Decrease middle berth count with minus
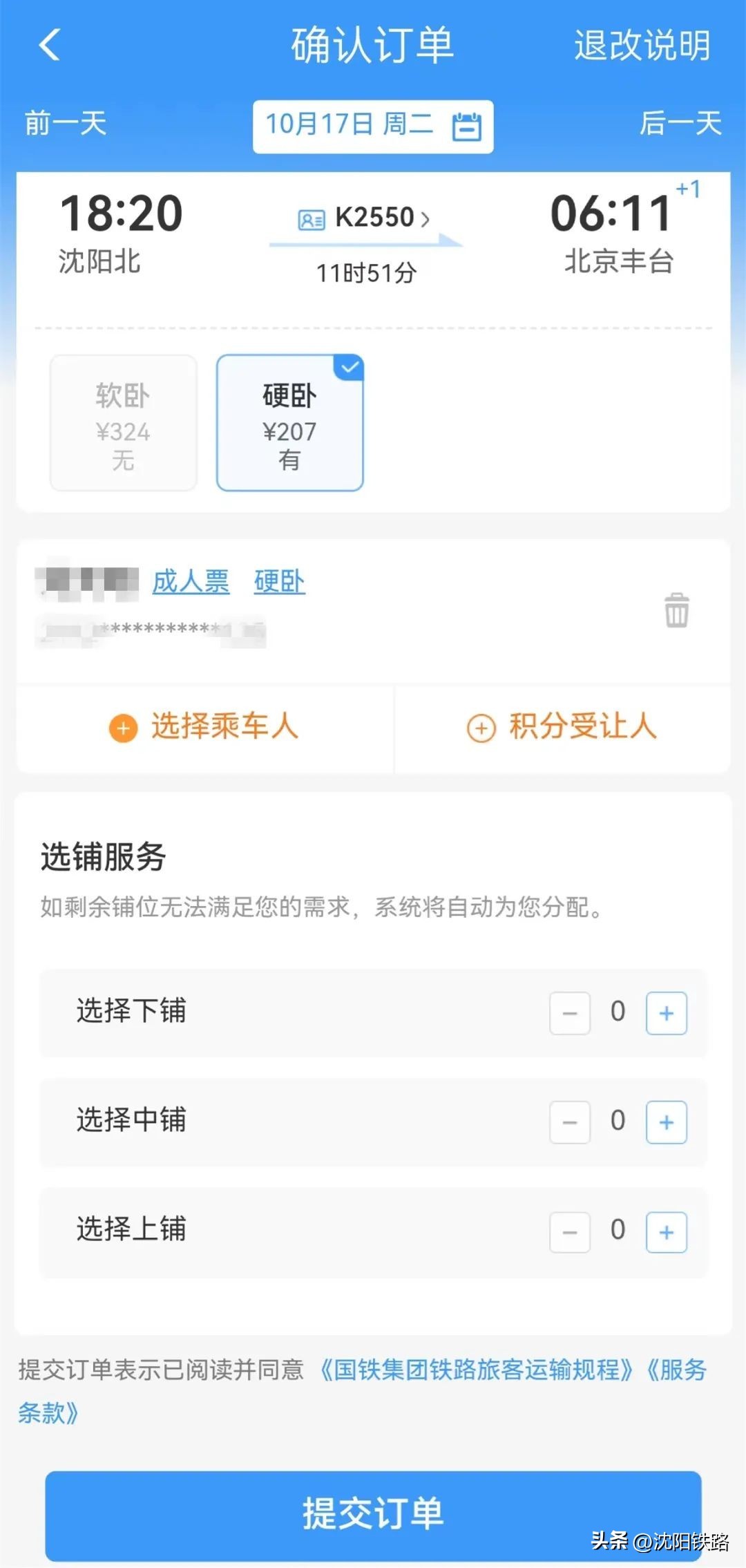The width and height of the screenshot is (746, 1568). [570, 1122]
